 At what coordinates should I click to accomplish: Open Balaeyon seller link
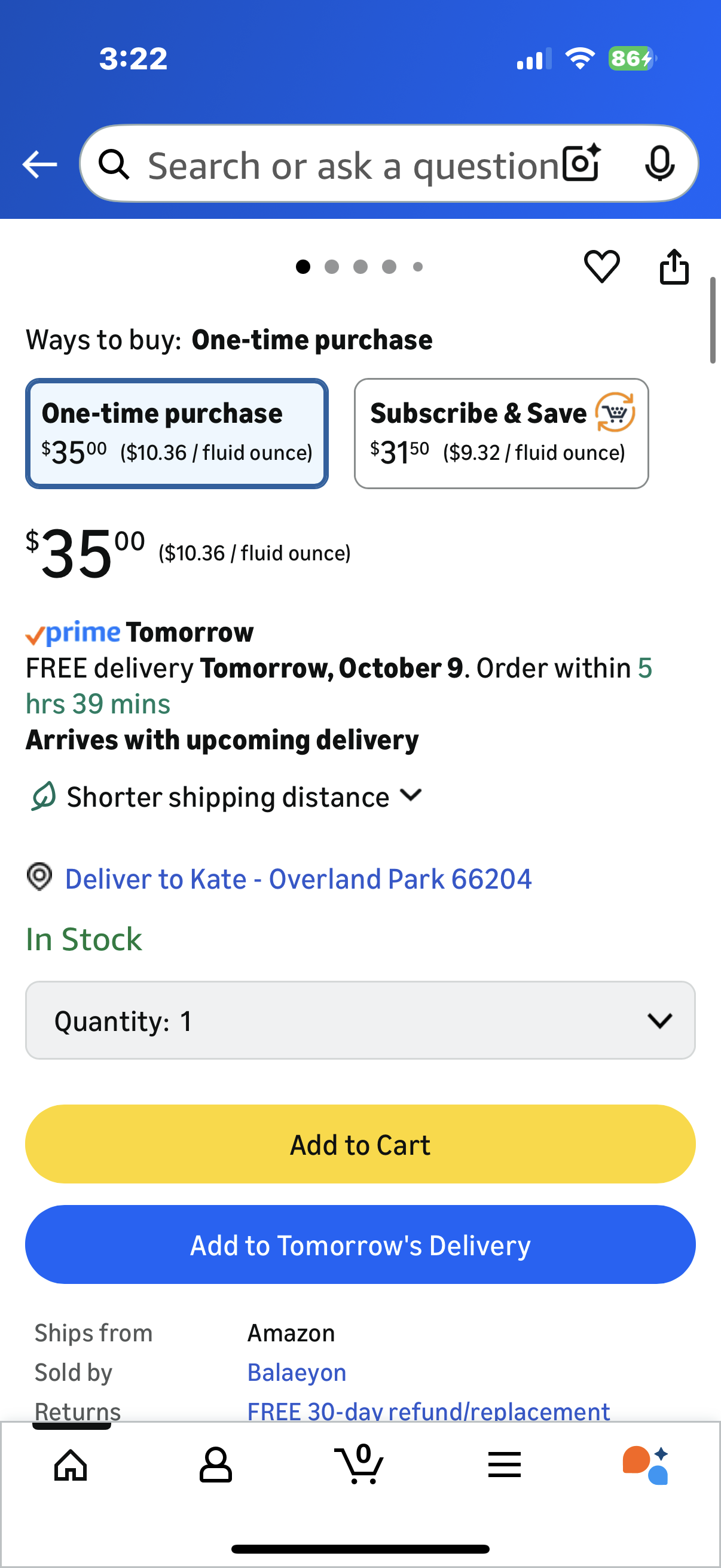pos(297,1372)
